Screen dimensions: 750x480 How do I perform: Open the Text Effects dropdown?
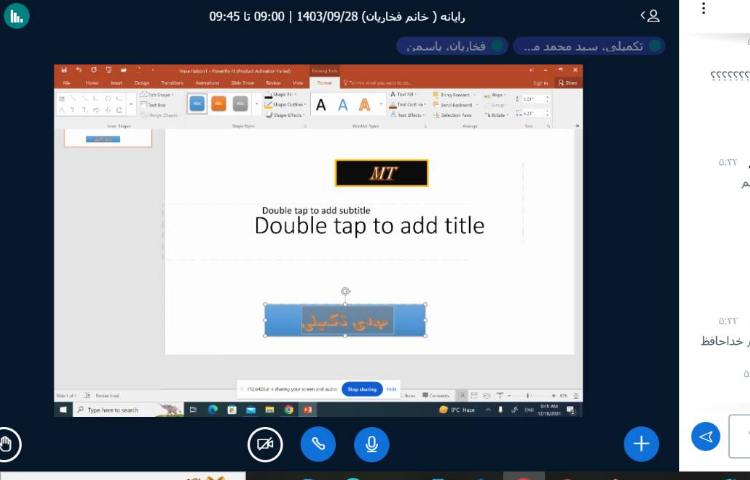tap(406, 115)
